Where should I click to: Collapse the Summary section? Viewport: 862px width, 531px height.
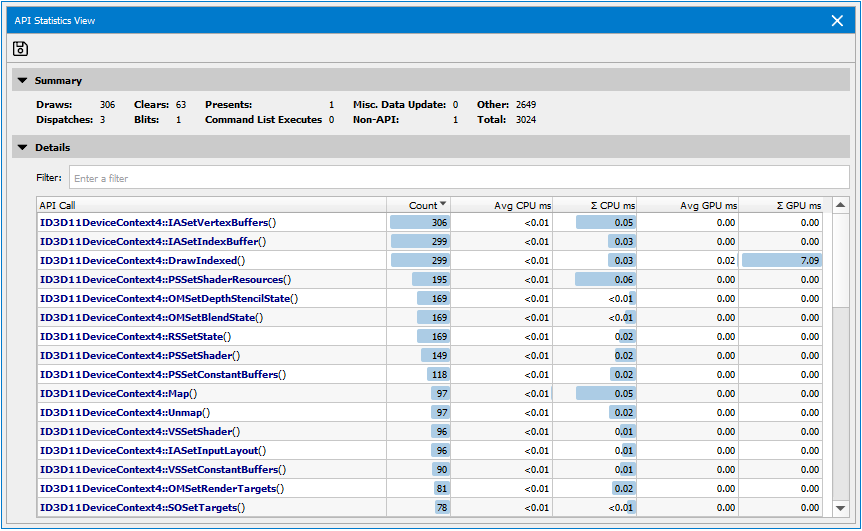(x=22, y=81)
